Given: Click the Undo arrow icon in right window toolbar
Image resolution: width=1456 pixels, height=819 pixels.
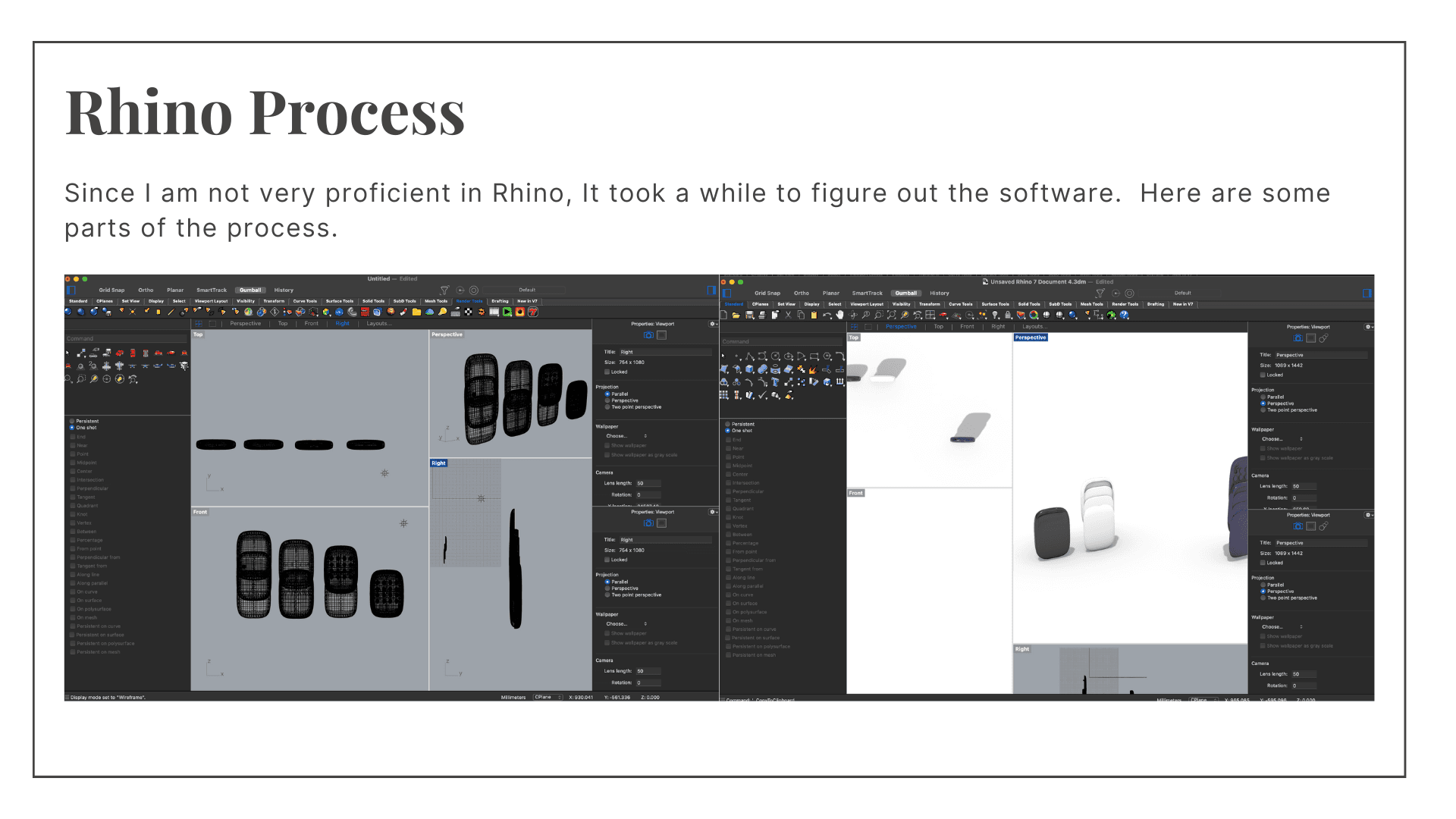Looking at the screenshot, I should (826, 315).
